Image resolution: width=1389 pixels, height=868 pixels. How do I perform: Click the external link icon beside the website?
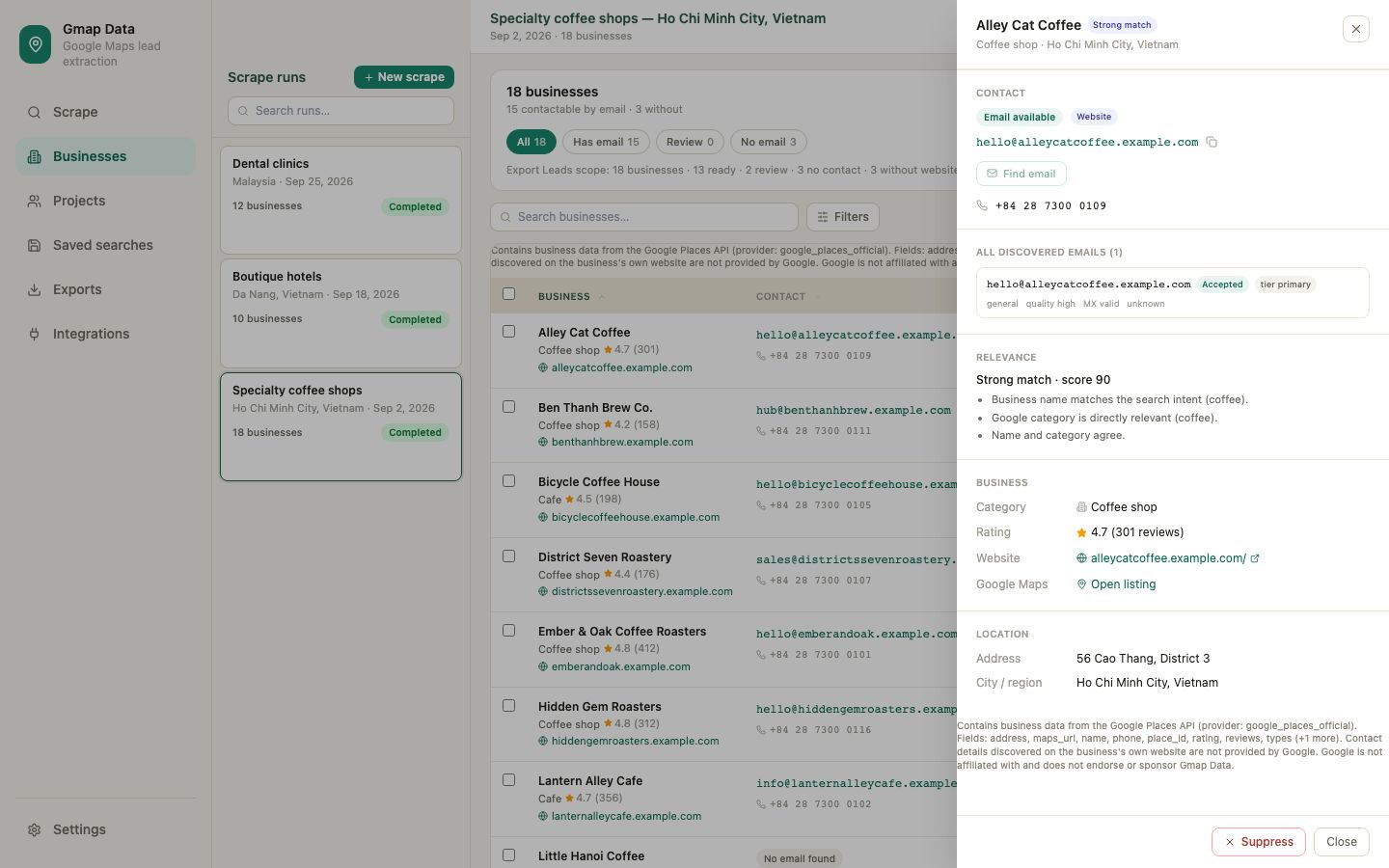pos(1255,558)
